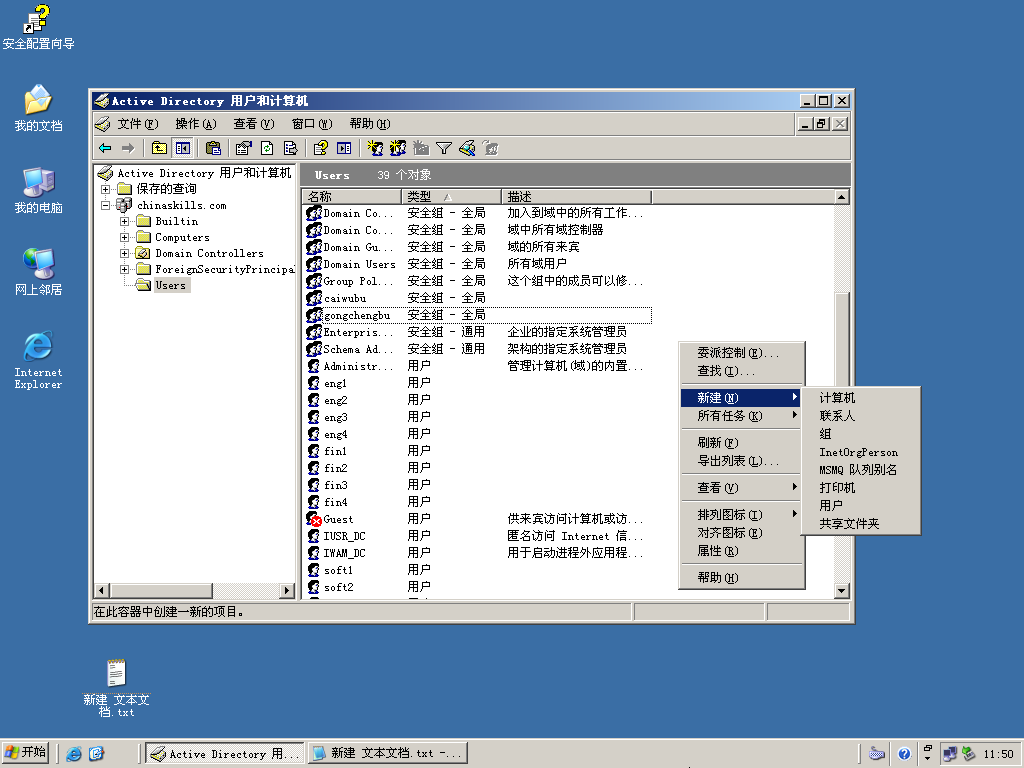
Task: Open Properties via the toolbar icon
Action: [243, 148]
